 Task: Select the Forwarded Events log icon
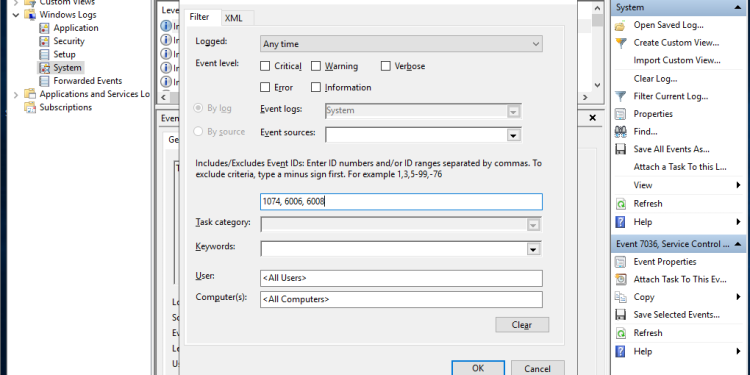click(x=44, y=81)
